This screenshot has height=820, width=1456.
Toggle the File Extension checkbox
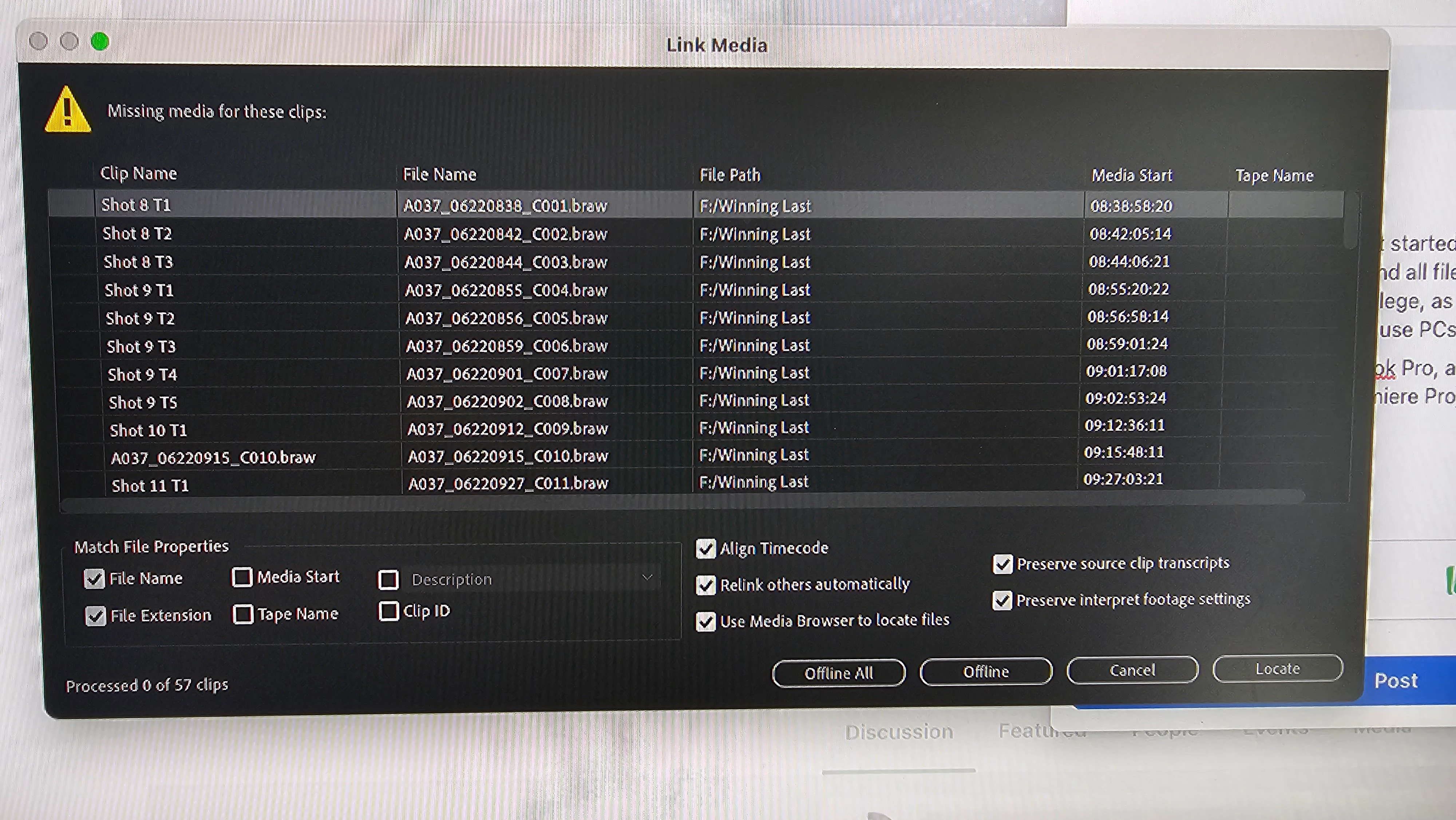pyautogui.click(x=95, y=616)
